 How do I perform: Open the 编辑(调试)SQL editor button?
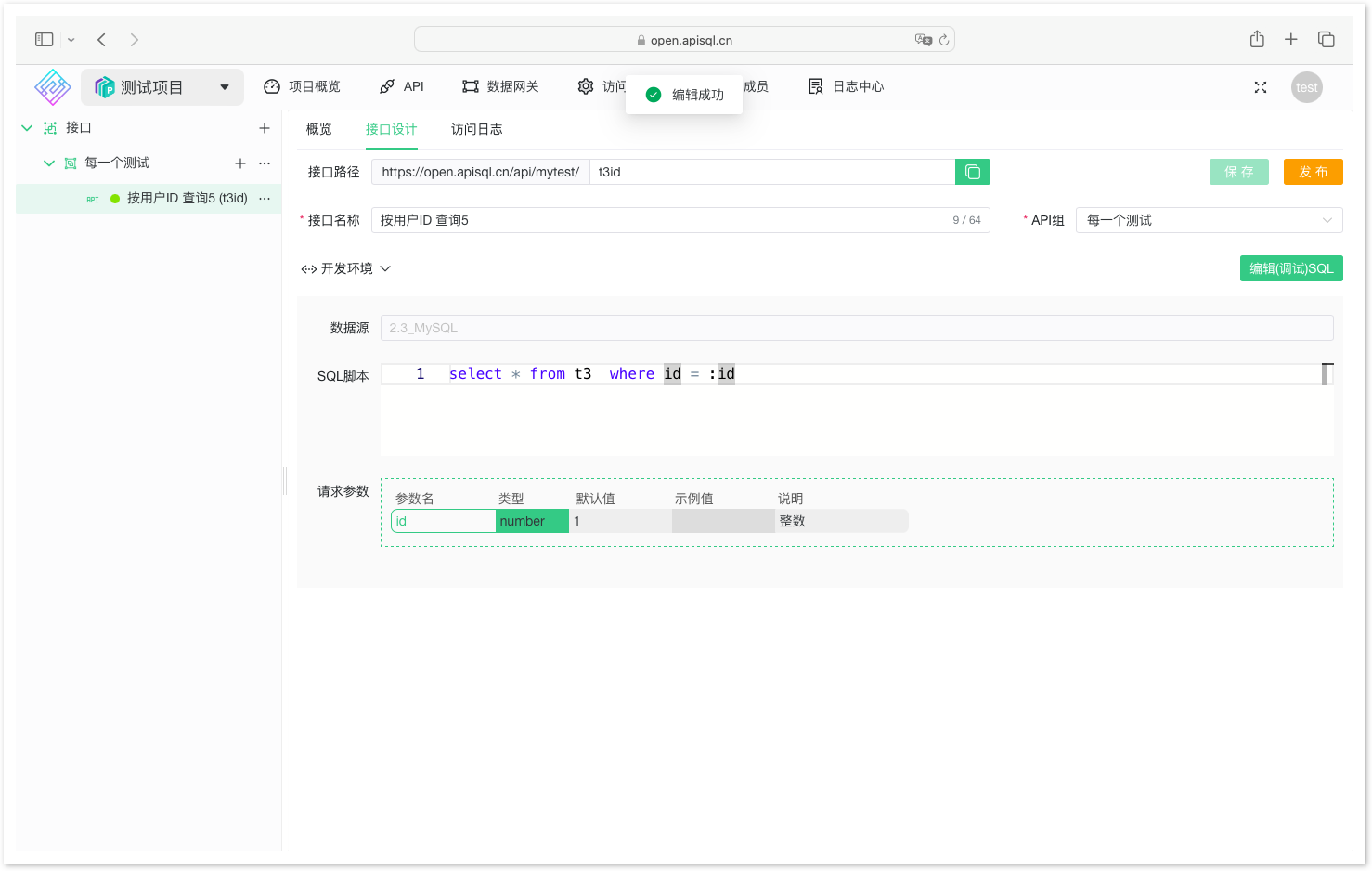coord(1290,267)
